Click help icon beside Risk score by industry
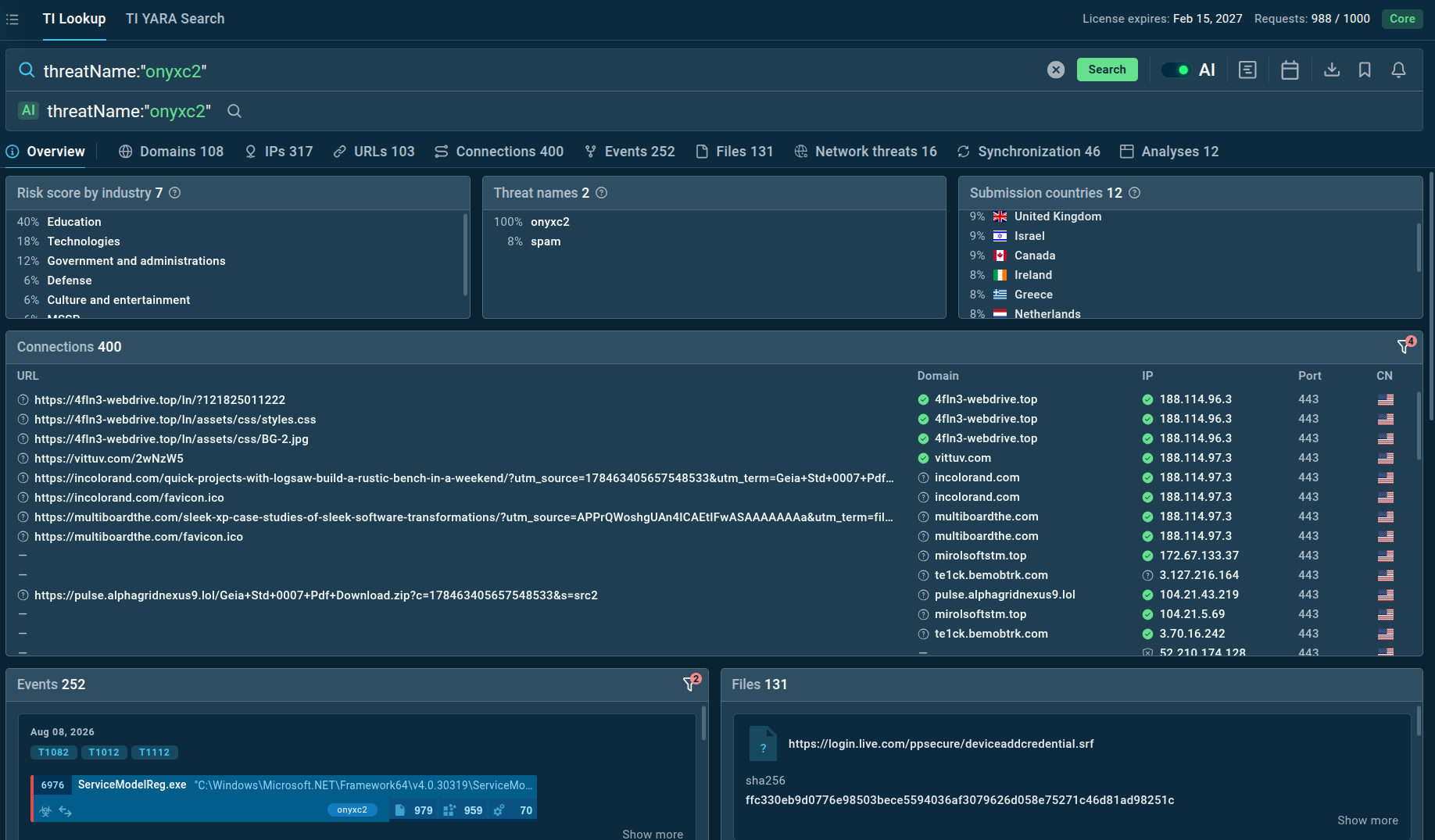This screenshot has height=840, width=1435. pos(175,193)
